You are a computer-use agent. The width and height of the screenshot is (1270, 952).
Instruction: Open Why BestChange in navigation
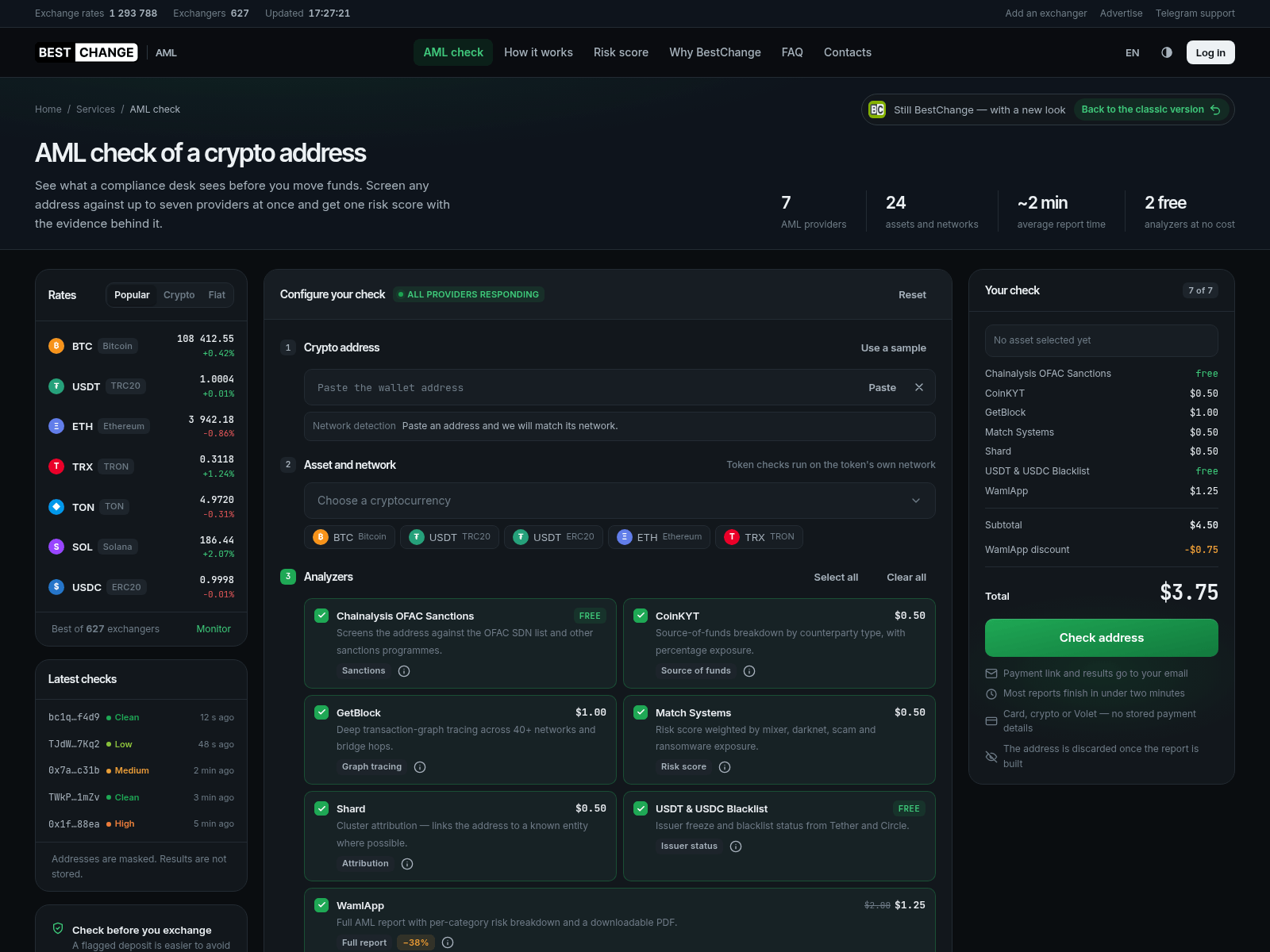[715, 52]
